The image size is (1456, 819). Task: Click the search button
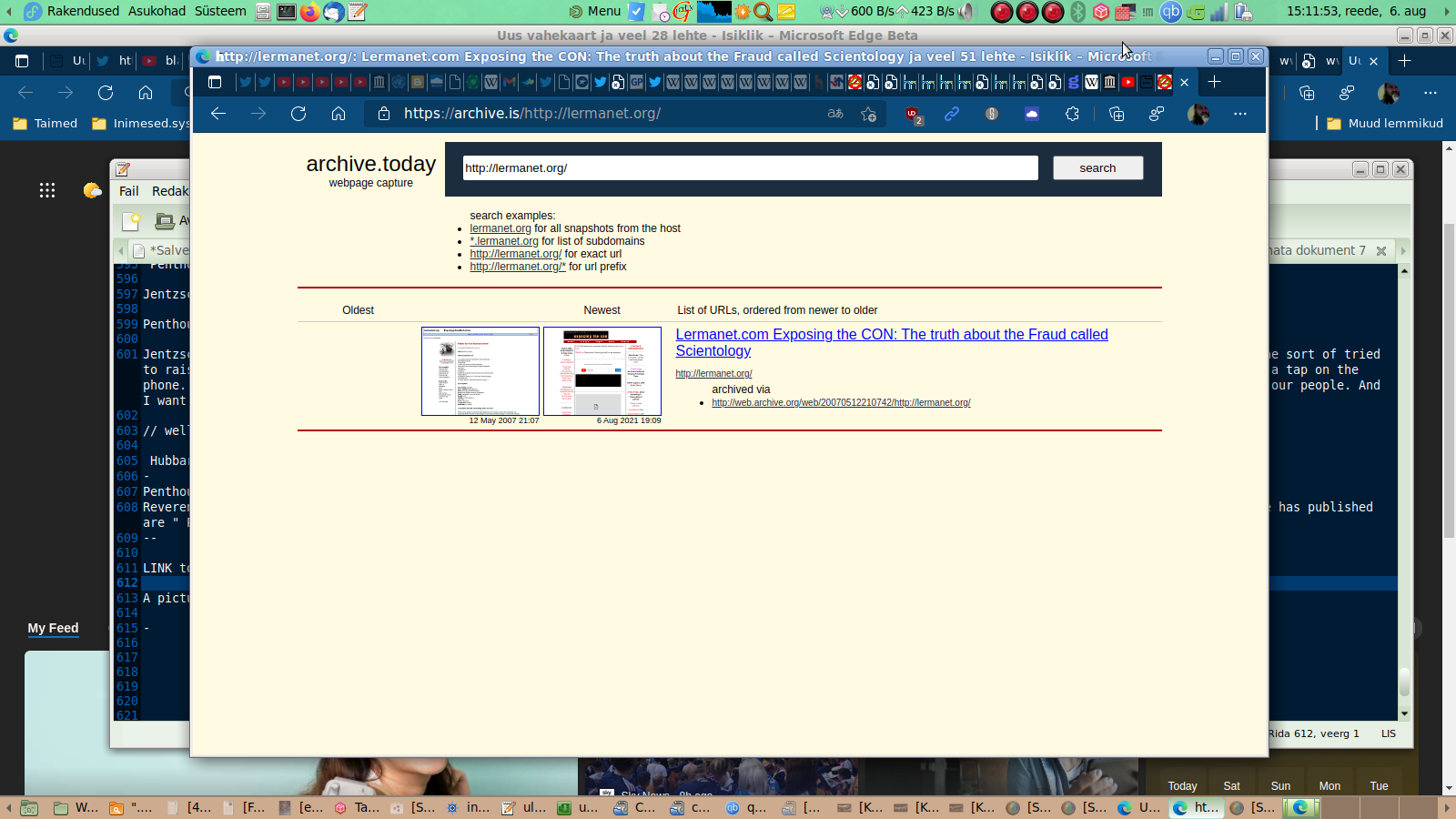tap(1097, 168)
